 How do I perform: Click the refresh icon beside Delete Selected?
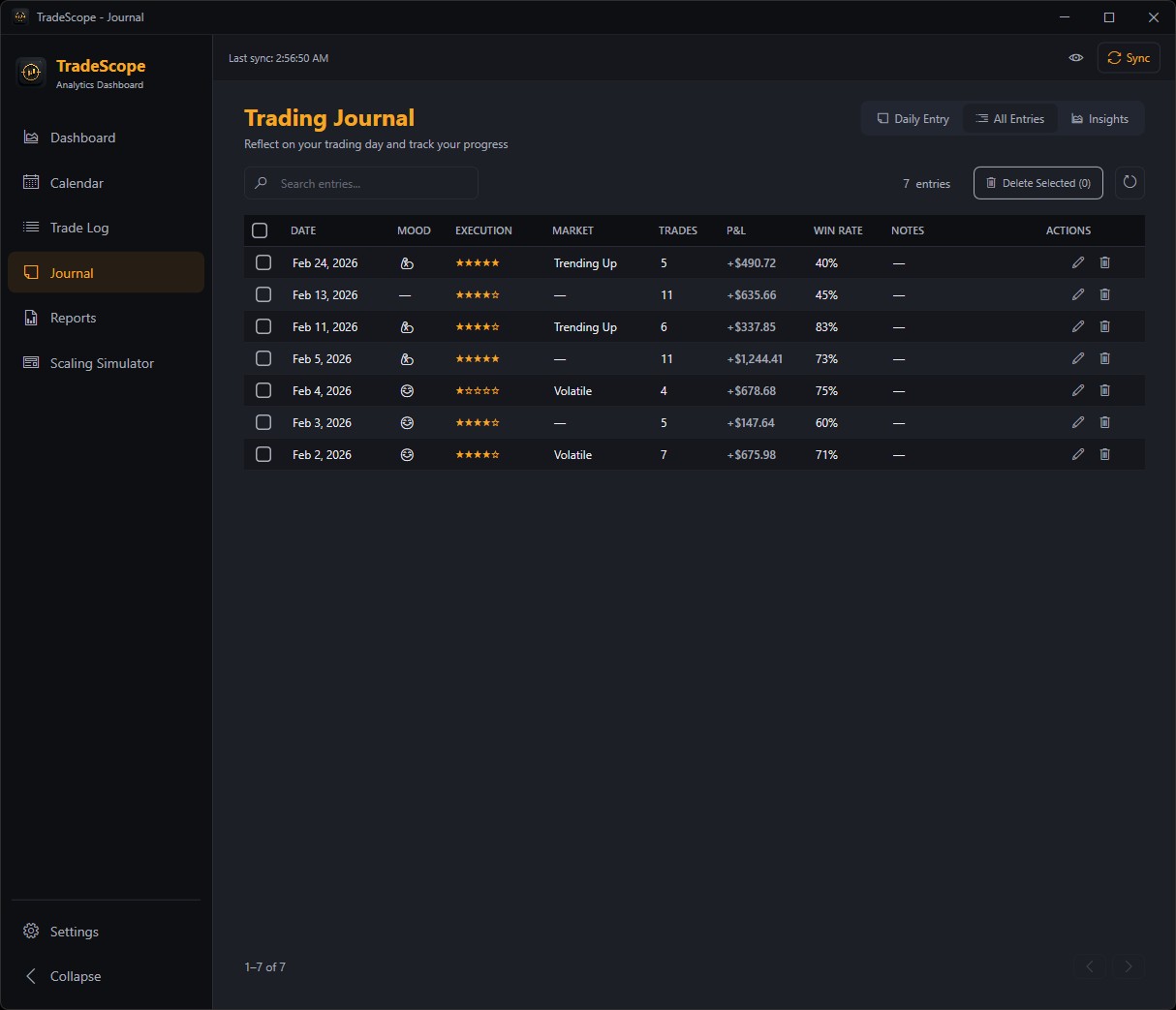coord(1130,183)
